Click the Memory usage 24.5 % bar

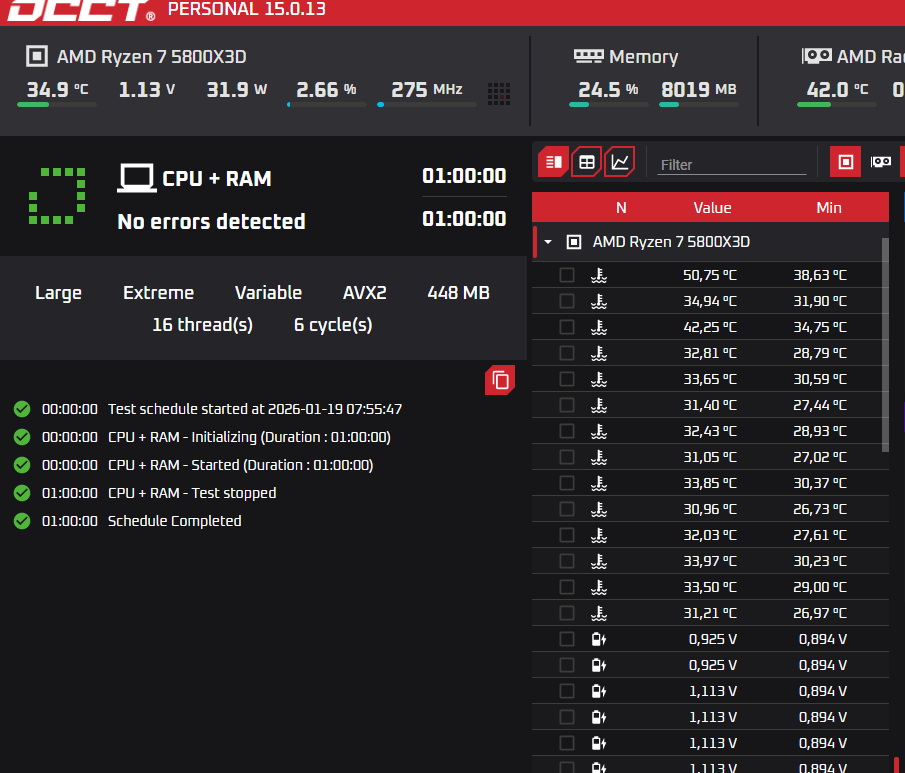tap(608, 104)
